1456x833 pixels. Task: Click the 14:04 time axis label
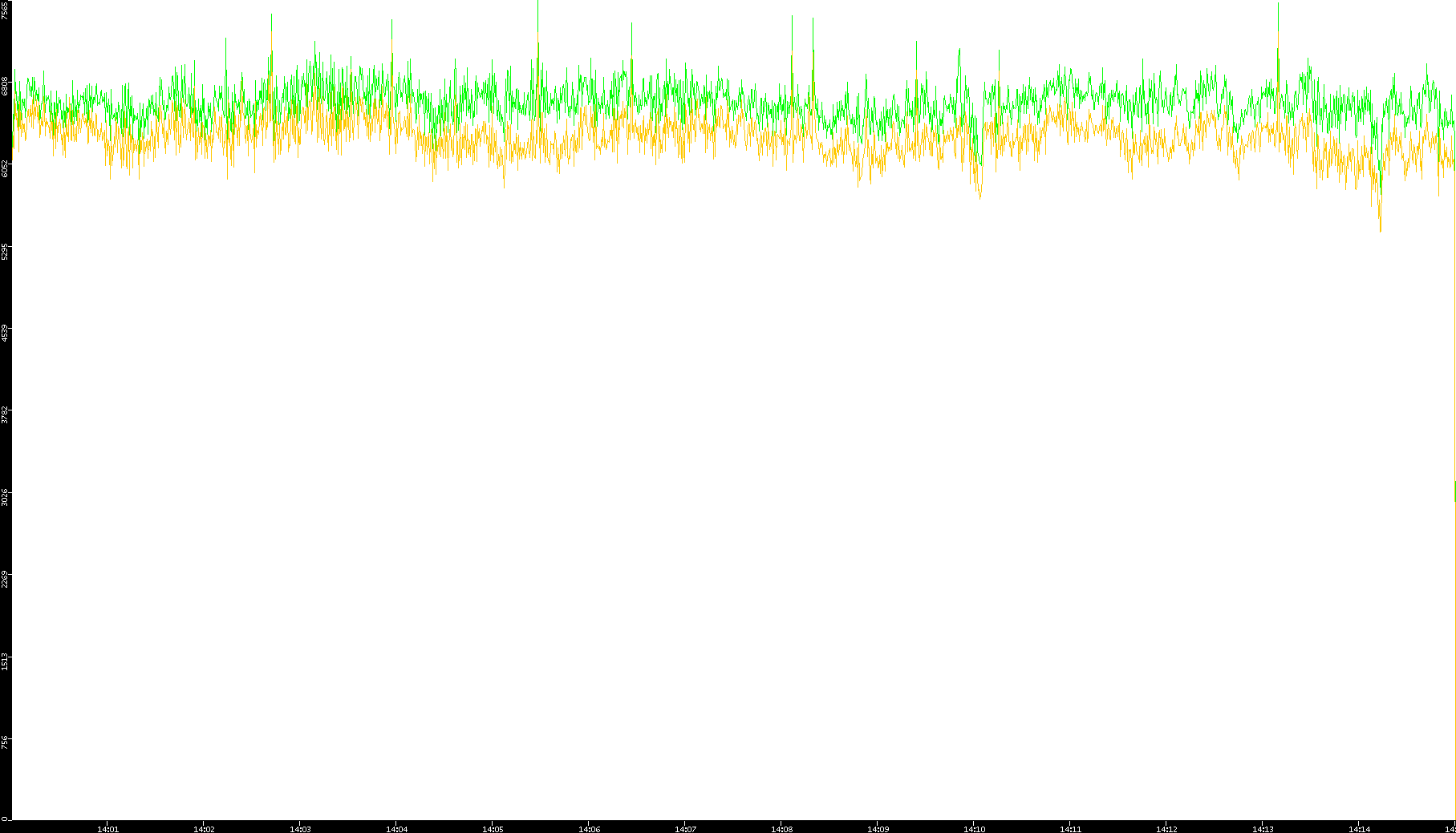click(x=396, y=829)
